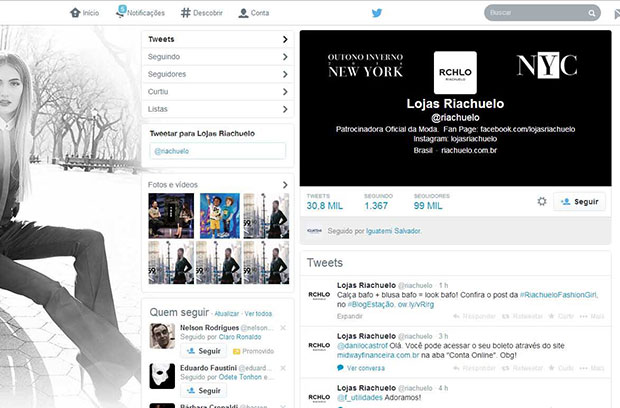Favorite the Calça bafo tweet
This screenshot has width=620, height=408.
[x=561, y=316]
